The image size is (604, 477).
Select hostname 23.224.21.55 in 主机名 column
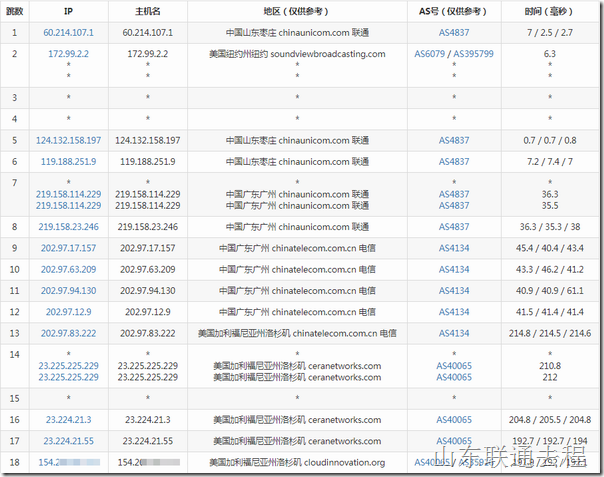148,441
